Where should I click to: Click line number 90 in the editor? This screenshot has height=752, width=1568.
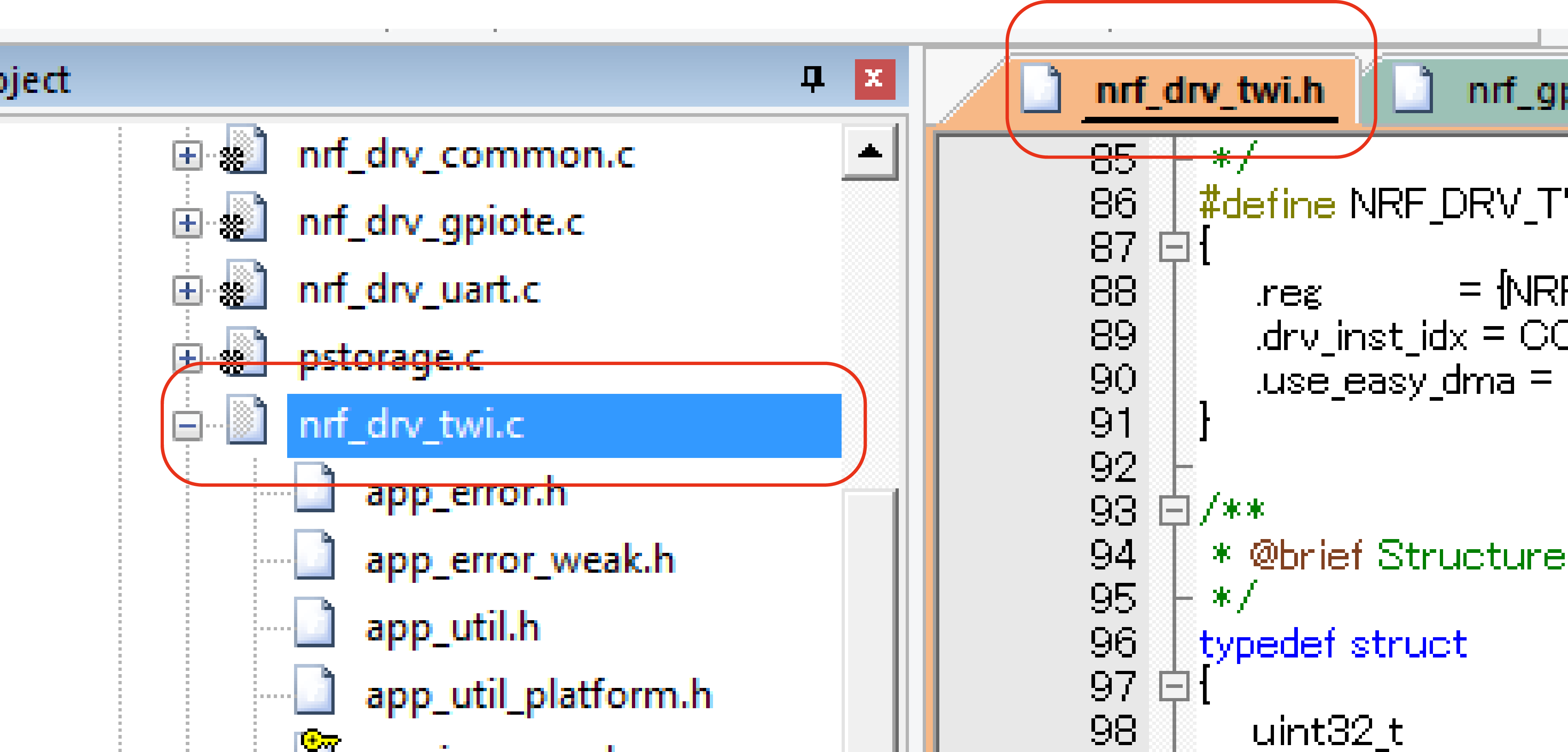[1113, 379]
